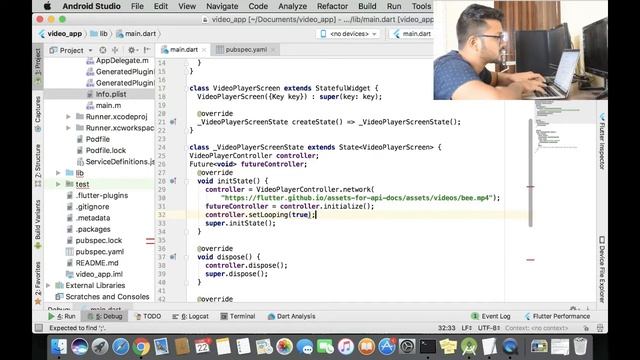
Task: Open the TODO tool window
Action: (x=148, y=316)
